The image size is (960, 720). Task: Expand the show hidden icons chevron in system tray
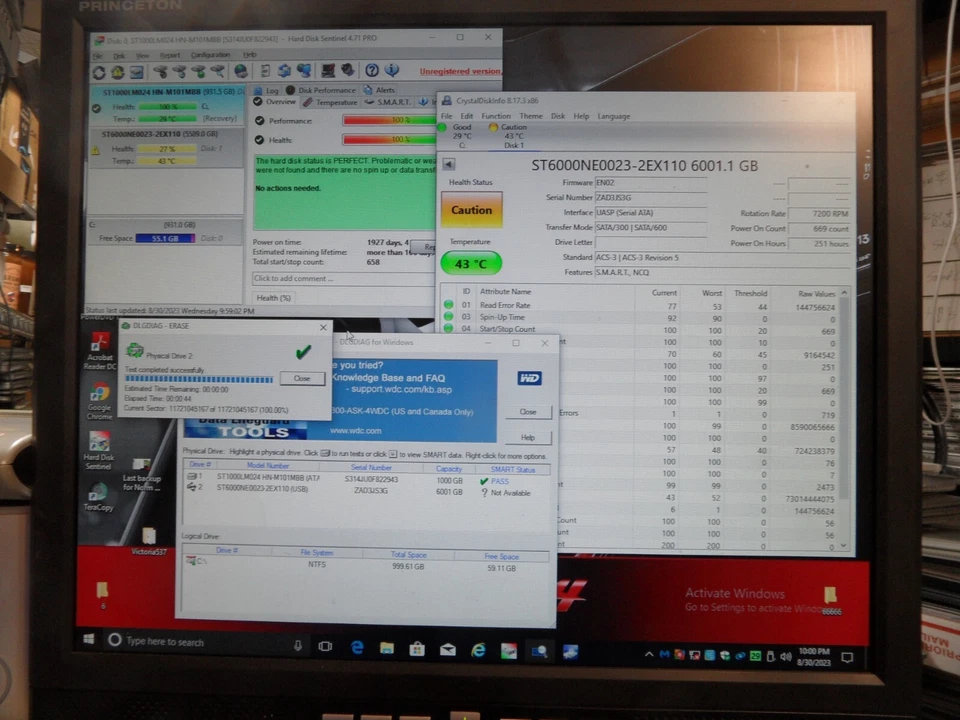click(x=649, y=655)
